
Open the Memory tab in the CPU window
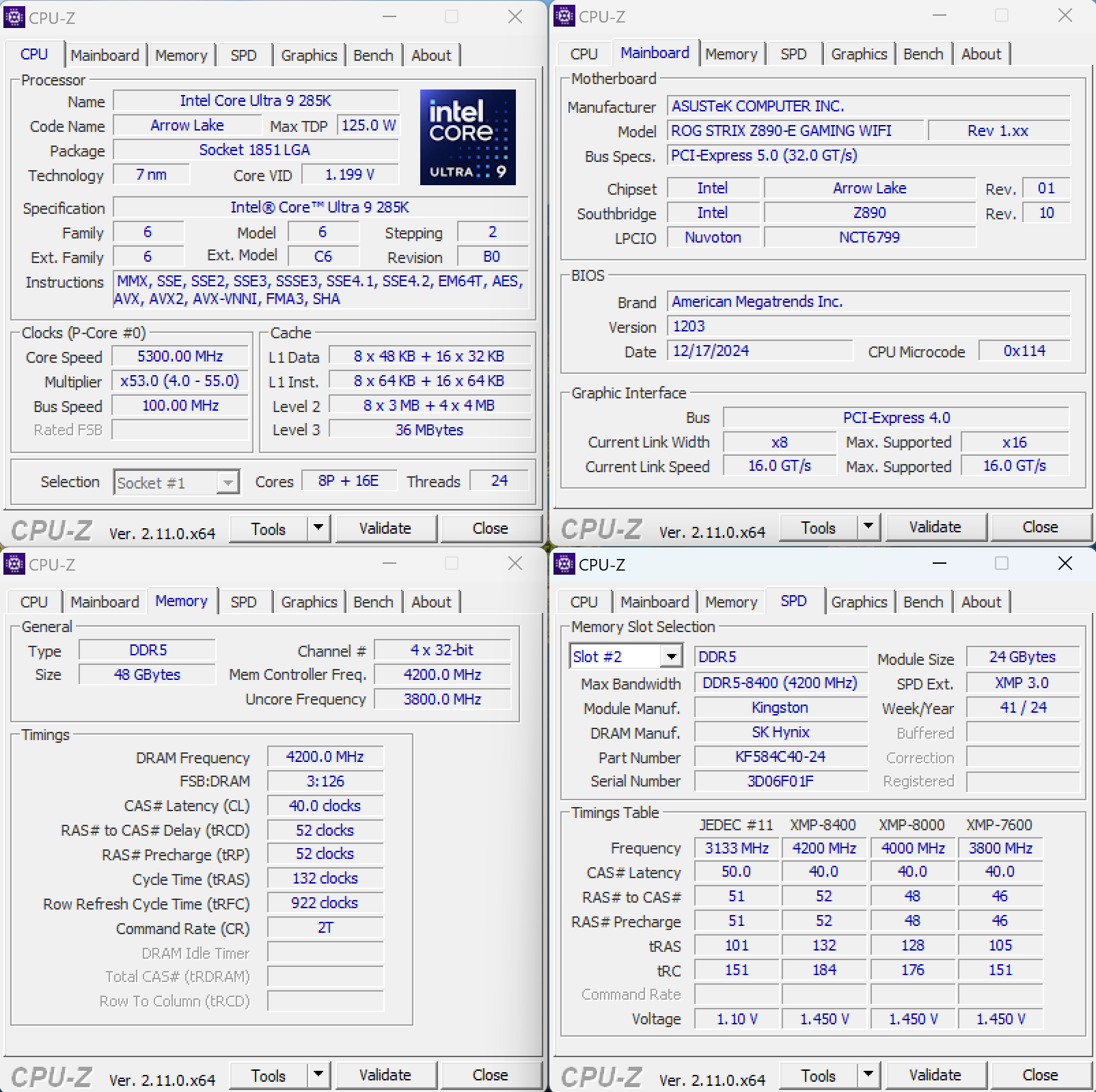181,55
